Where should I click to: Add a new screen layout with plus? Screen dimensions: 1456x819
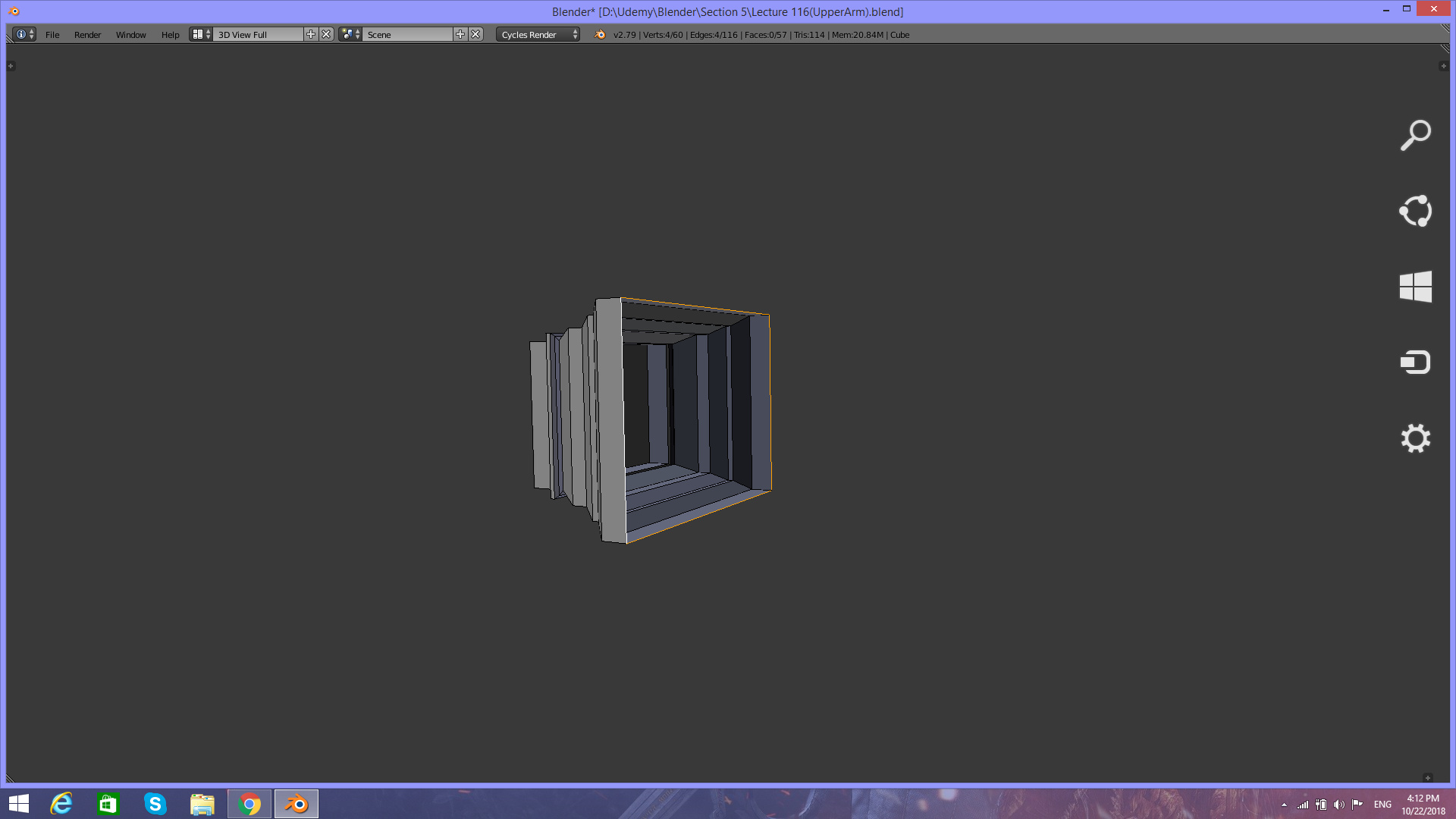pyautogui.click(x=311, y=34)
